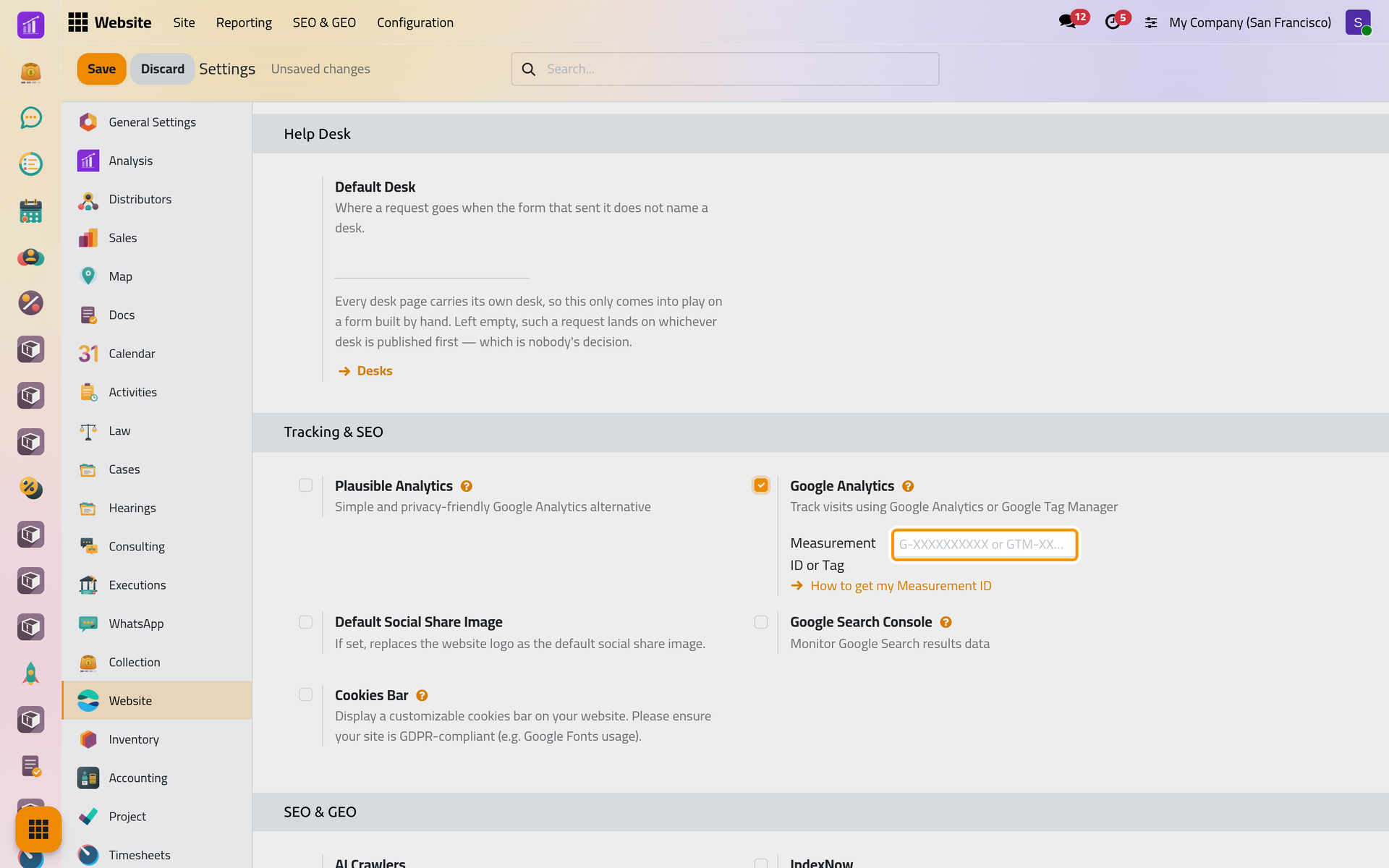Click the Google Search Console help icon
Screen dimensions: 1389x868
pyautogui.click(x=946, y=622)
